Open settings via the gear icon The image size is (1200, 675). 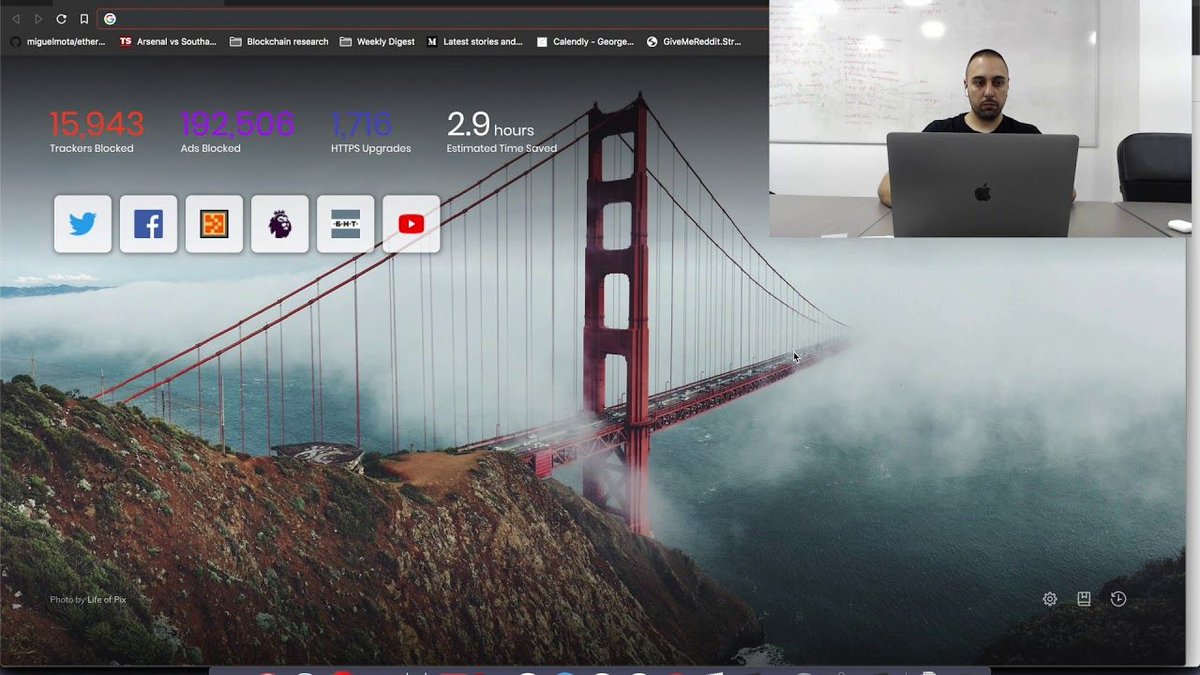1050,599
